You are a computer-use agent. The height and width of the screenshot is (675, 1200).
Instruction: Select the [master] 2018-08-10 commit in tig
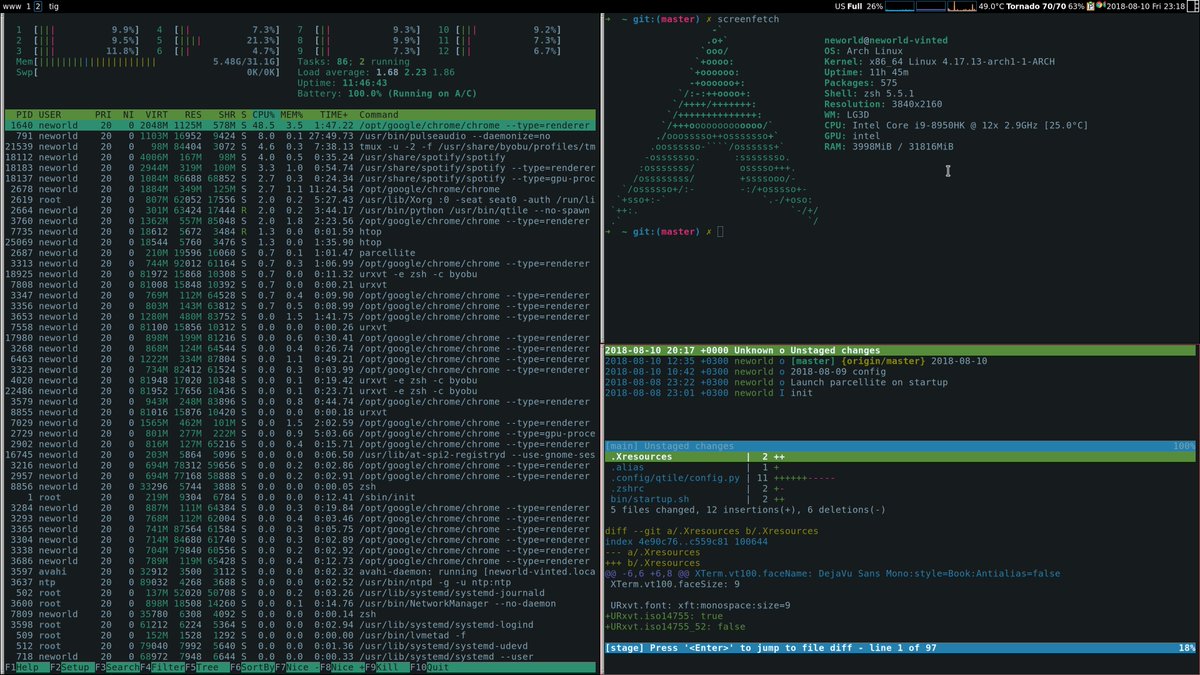(900, 361)
